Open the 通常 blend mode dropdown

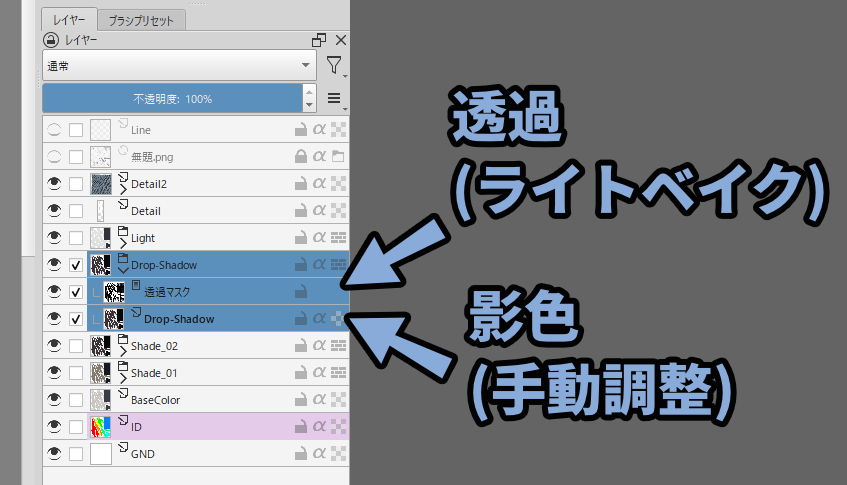coord(179,65)
